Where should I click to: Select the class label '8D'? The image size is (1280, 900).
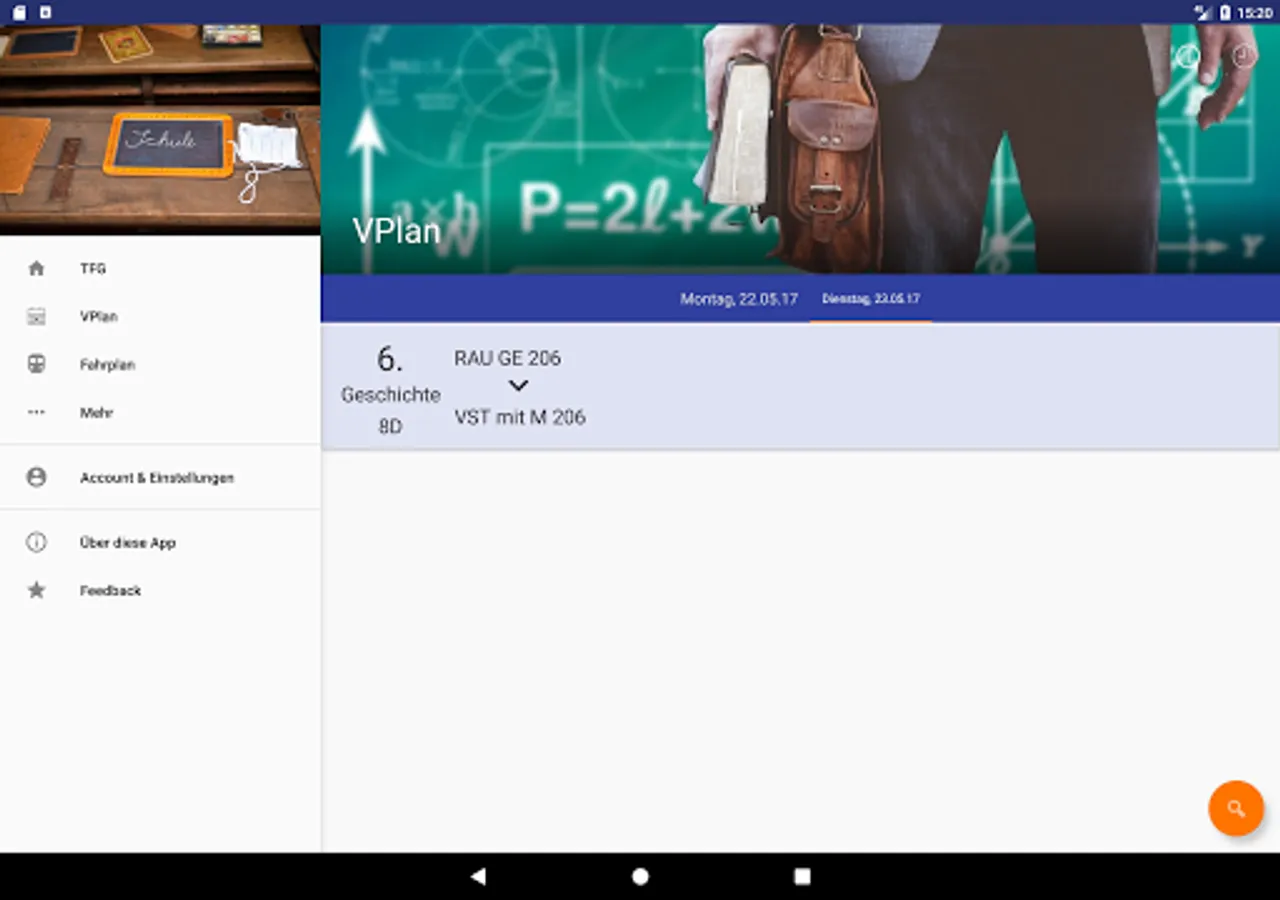pos(390,427)
